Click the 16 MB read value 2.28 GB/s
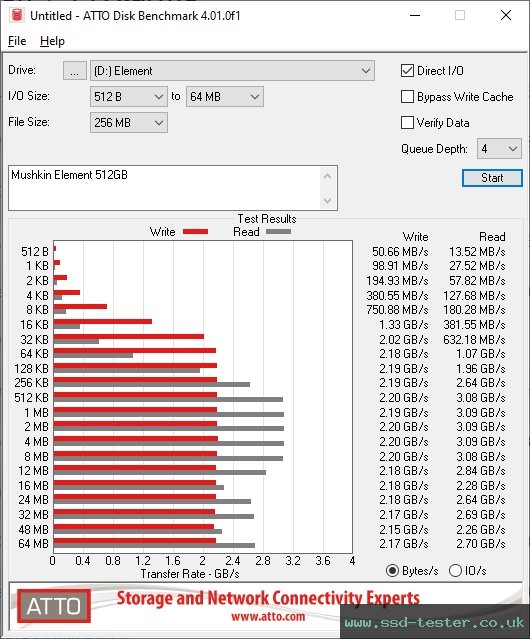This screenshot has width=530, height=639. pyautogui.click(x=481, y=486)
